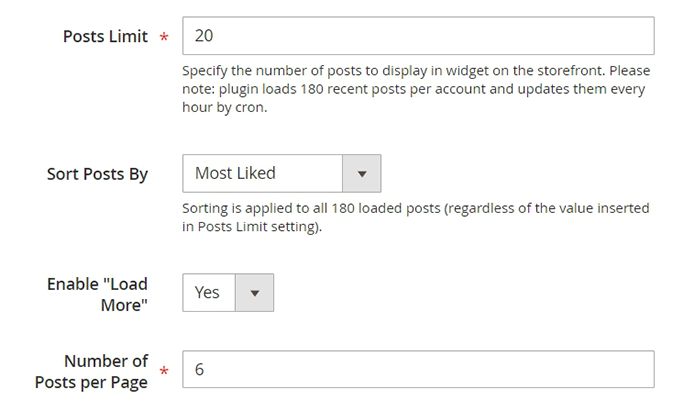Click the value 20 in Posts Limit
Image resolution: width=684 pixels, height=411 pixels.
(x=204, y=36)
